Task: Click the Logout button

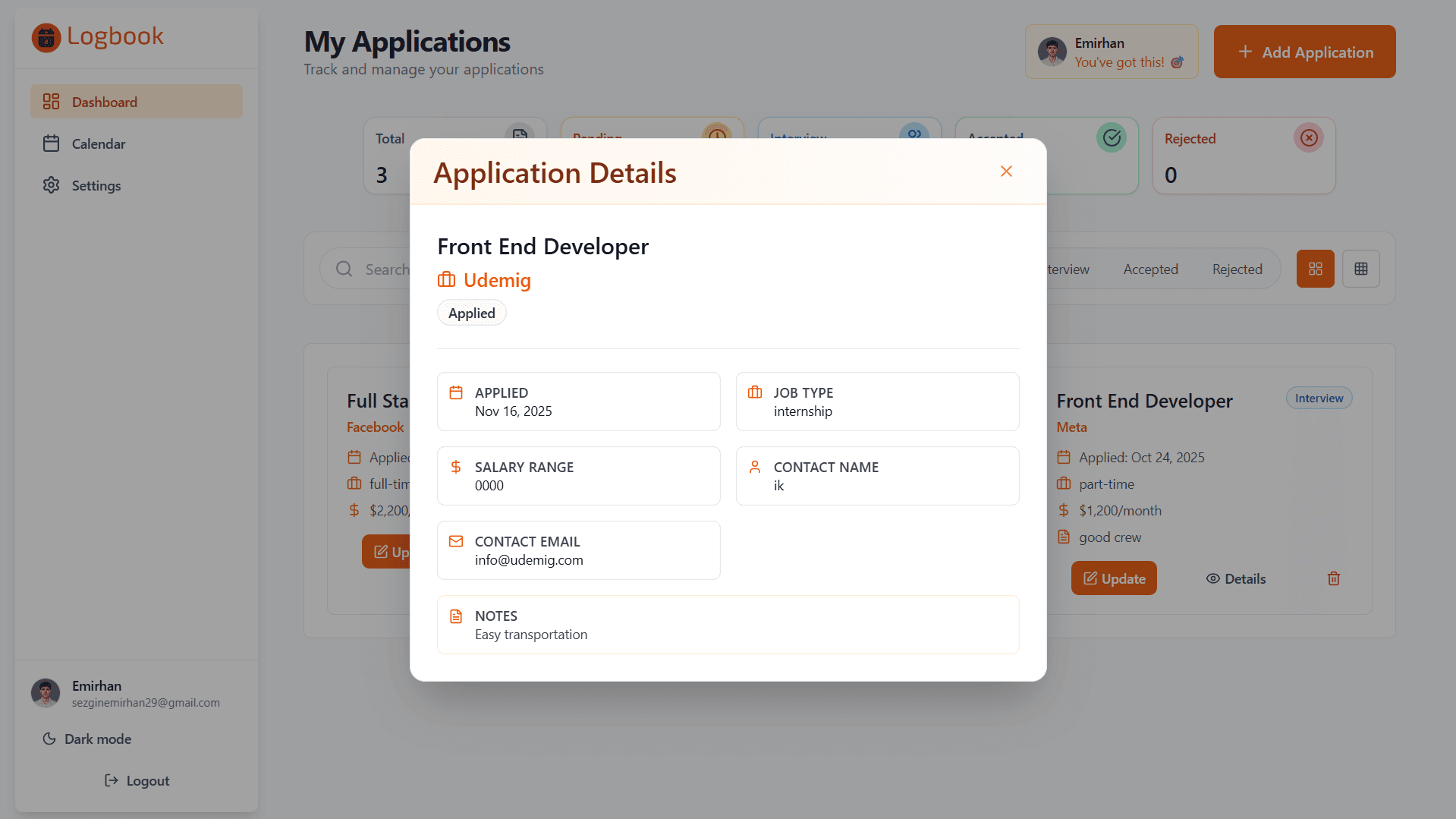Action: [137, 780]
